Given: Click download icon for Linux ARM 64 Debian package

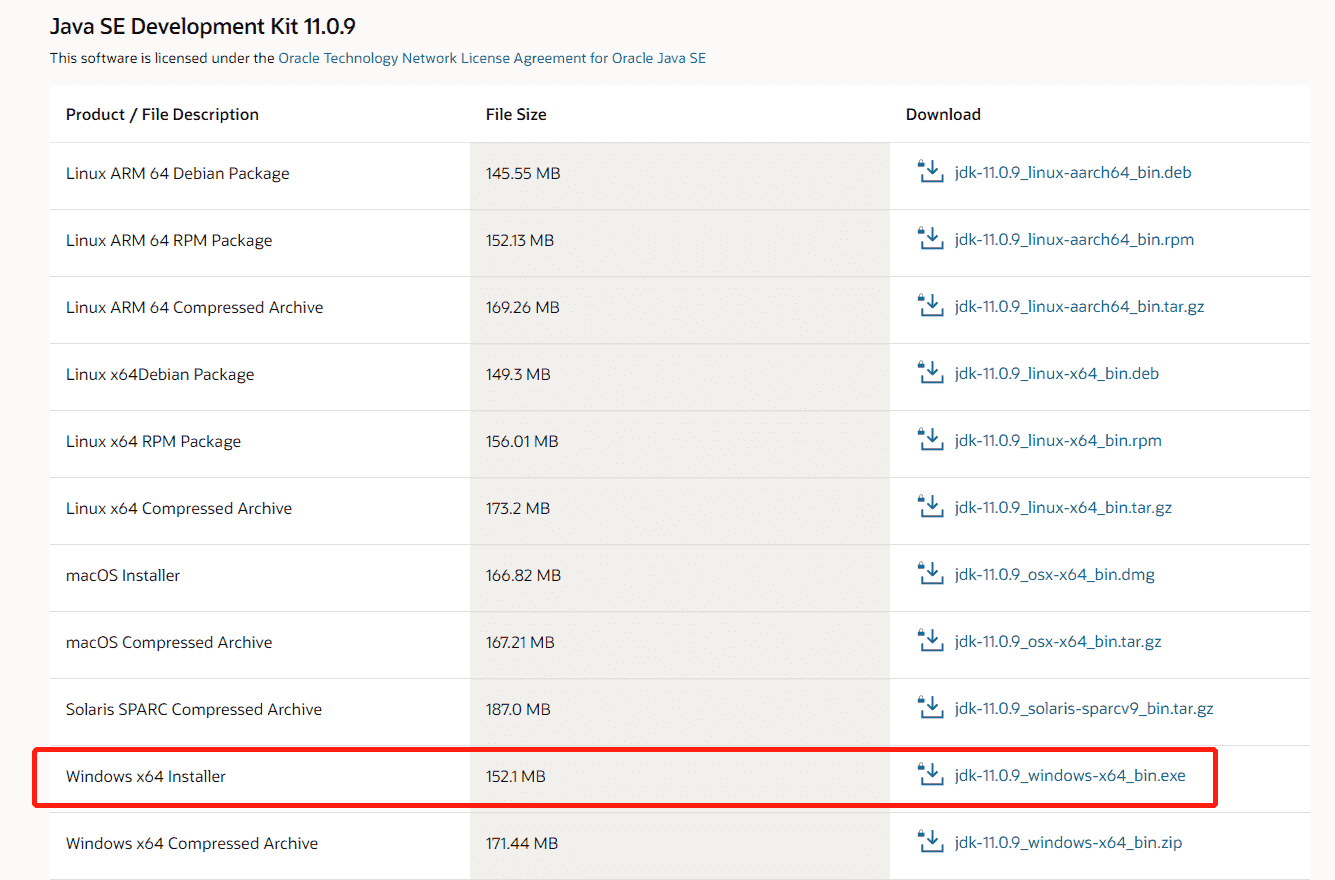Looking at the screenshot, I should (x=930, y=172).
